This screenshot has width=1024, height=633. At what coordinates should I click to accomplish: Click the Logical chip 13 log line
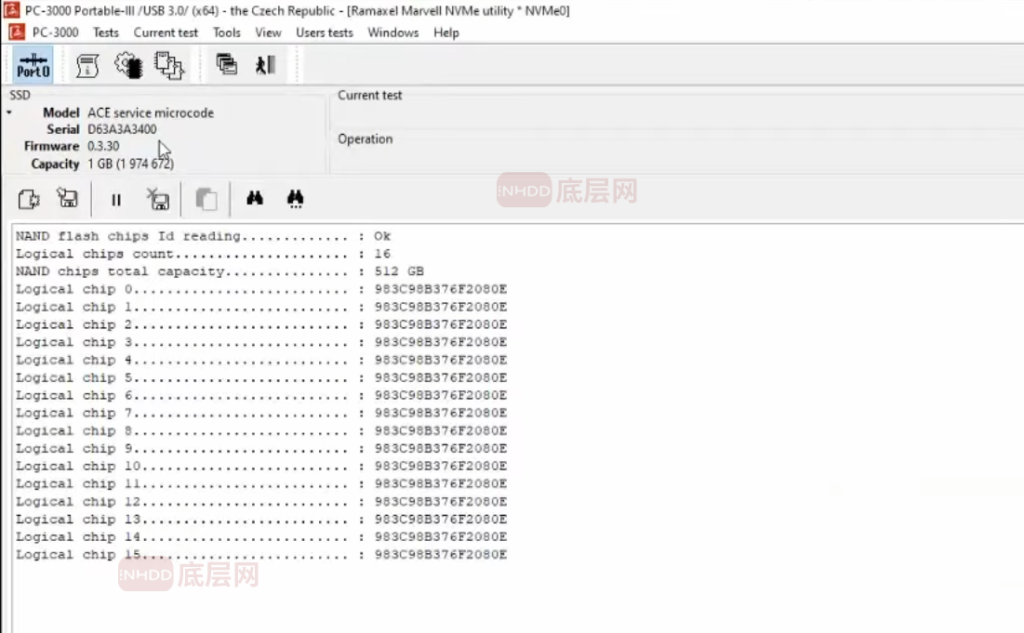pos(261,519)
